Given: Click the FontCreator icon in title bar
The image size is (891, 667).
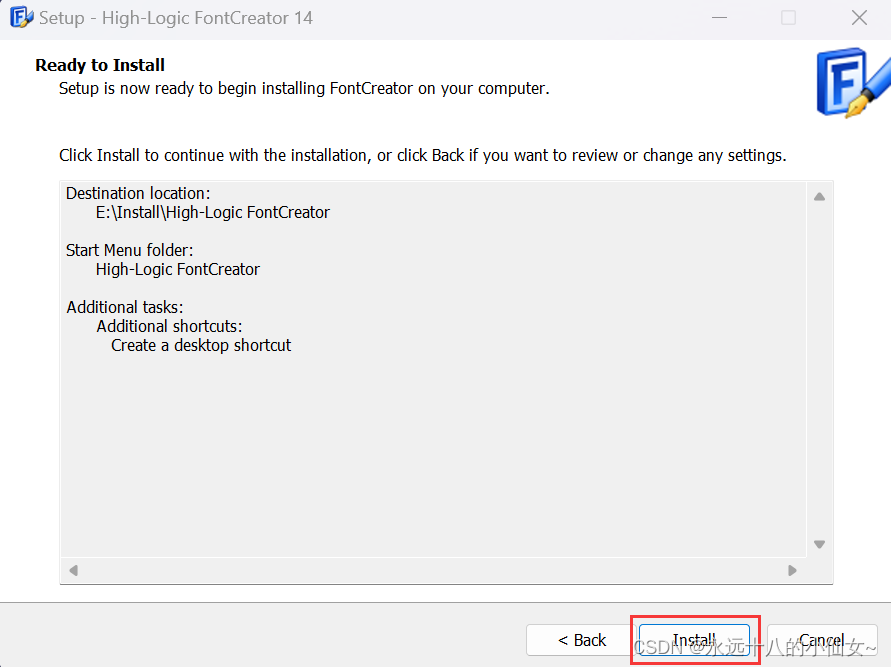Looking at the screenshot, I should (21, 18).
